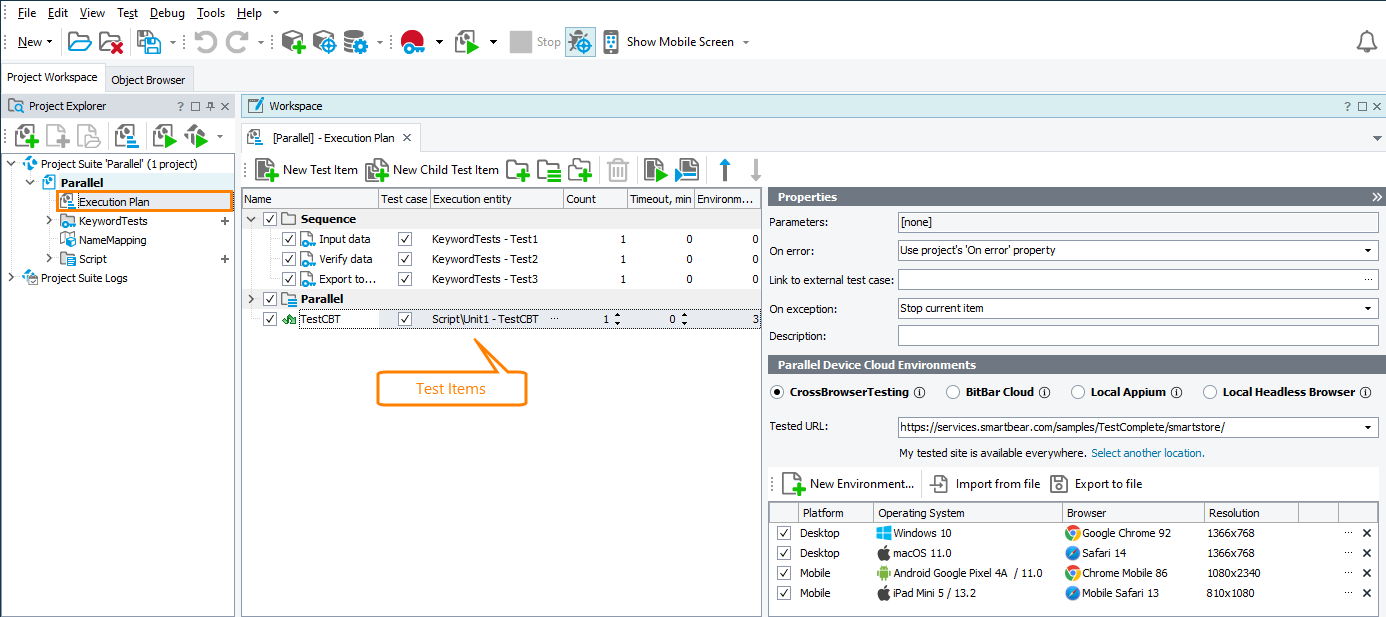Toggle the Verify data item checkbox
Viewport: 1386px width, 617px height.
[x=289, y=259]
